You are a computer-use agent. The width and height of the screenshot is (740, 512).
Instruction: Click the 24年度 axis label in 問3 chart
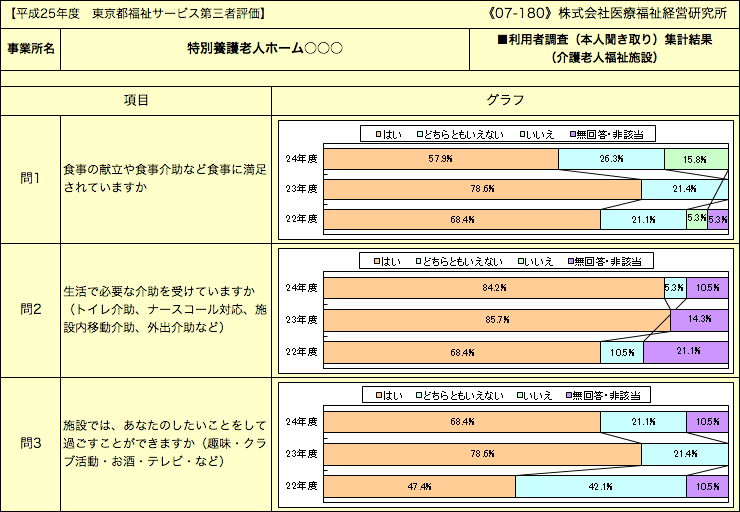pyautogui.click(x=302, y=422)
